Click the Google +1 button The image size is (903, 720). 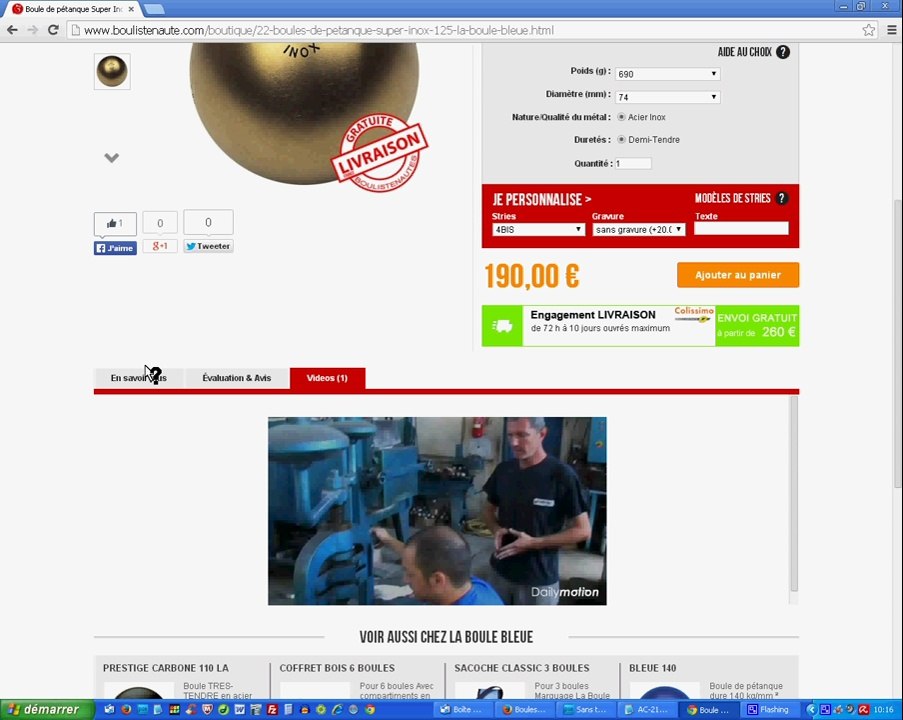pyautogui.click(x=160, y=247)
